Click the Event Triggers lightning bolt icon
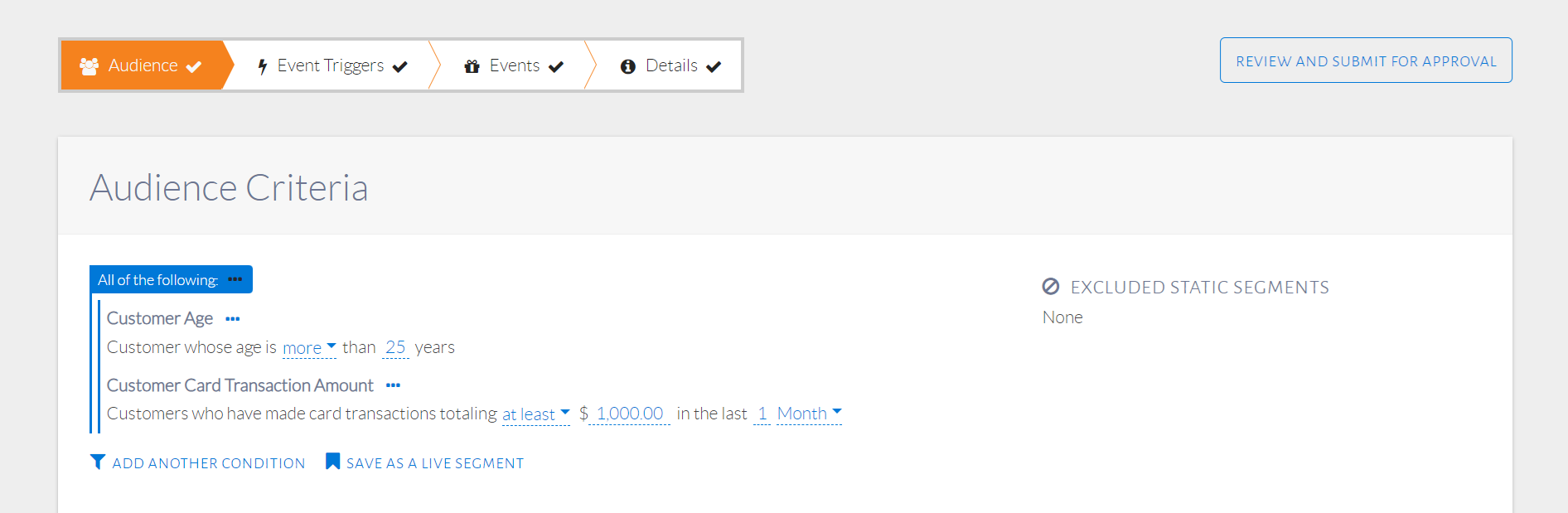 pyautogui.click(x=262, y=66)
